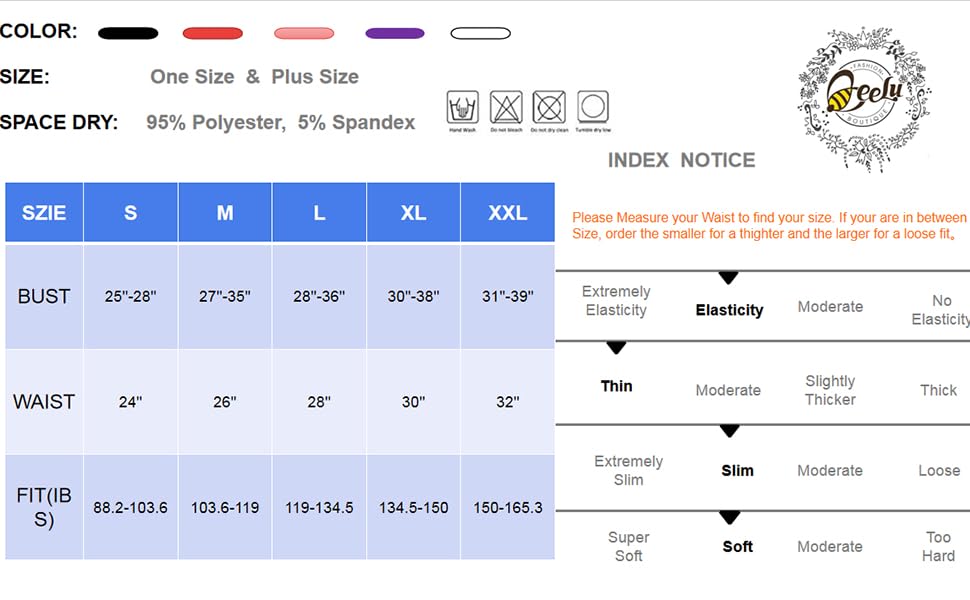Select the purple color swatch
970x600 pixels.
(x=395, y=33)
